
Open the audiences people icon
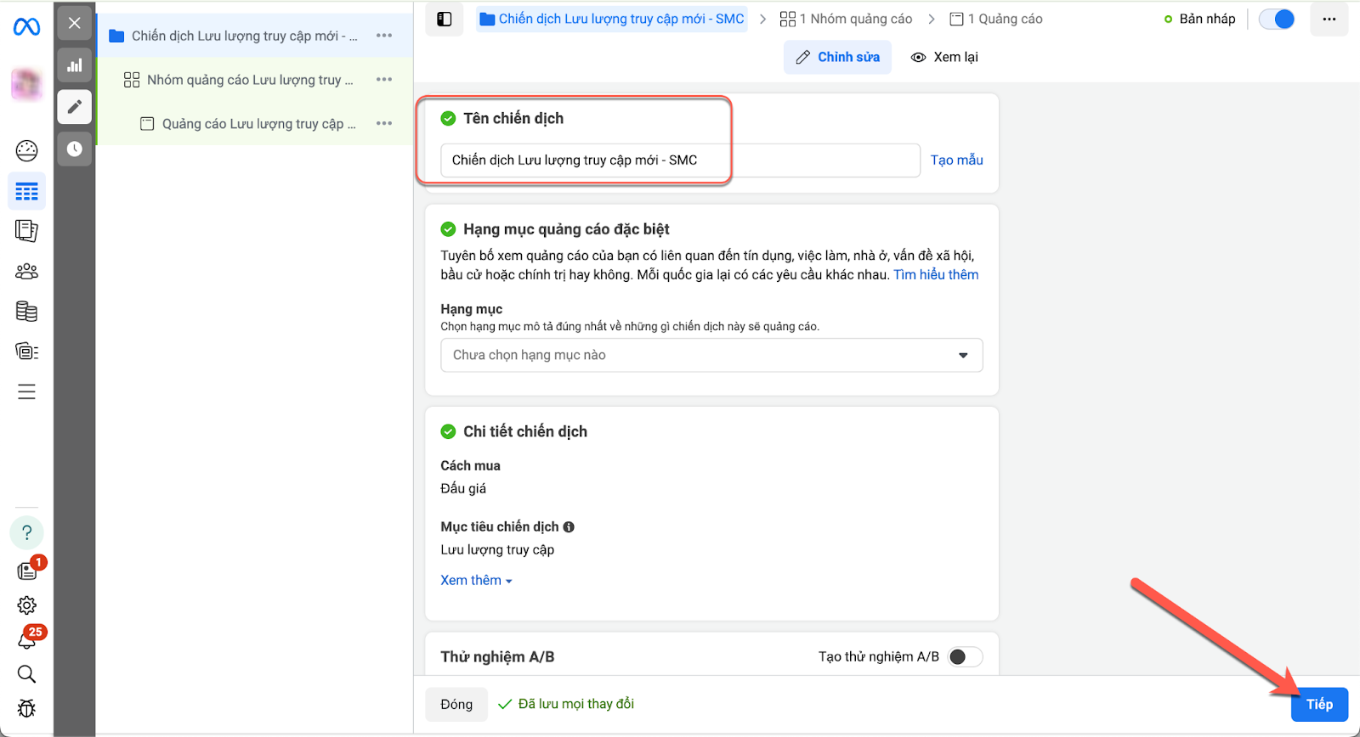(27, 271)
